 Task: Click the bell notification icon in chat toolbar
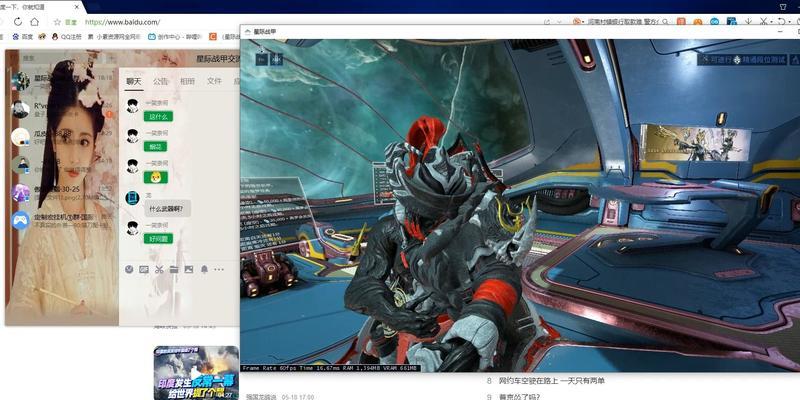(x=204, y=269)
